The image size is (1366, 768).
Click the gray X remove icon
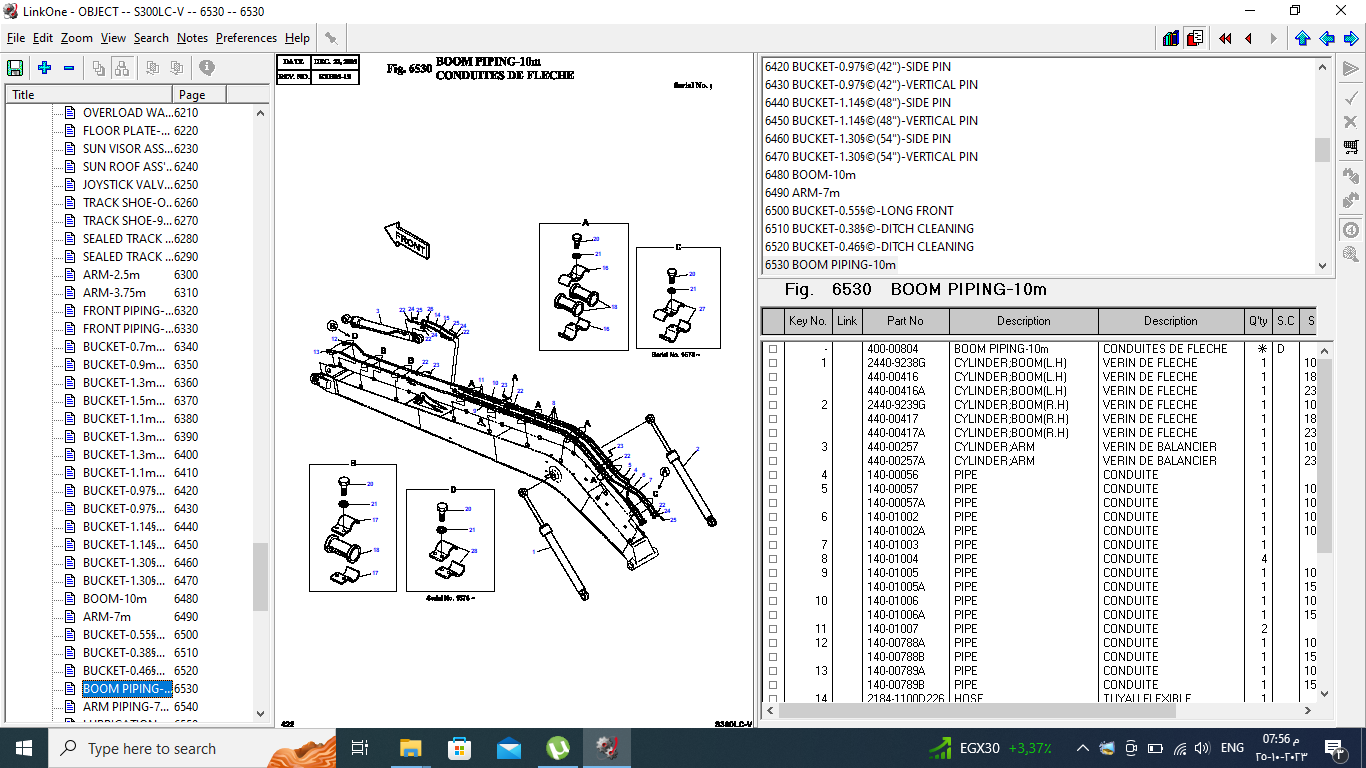[x=1351, y=121]
